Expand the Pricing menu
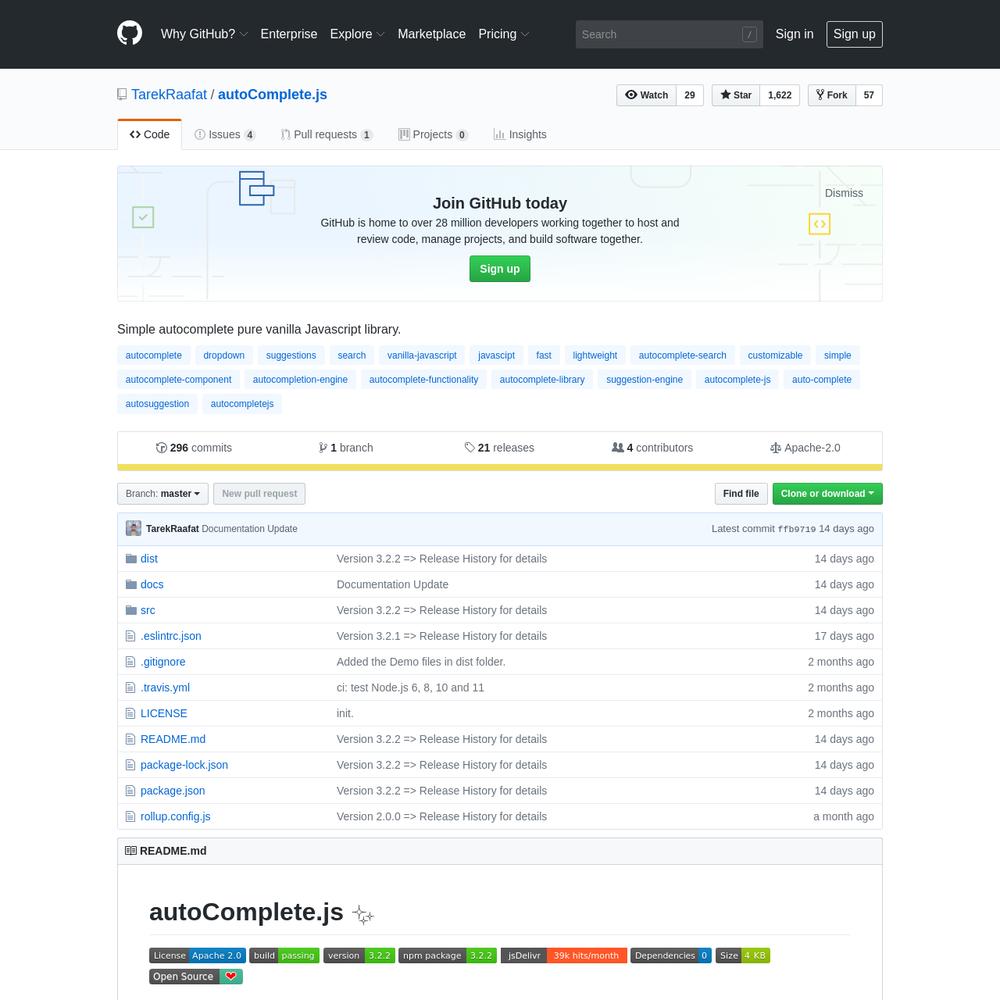Image resolution: width=1000 pixels, height=1000 pixels. (x=504, y=34)
